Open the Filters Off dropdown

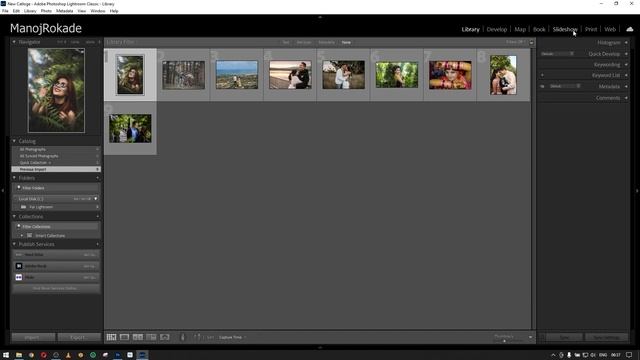(x=516, y=42)
